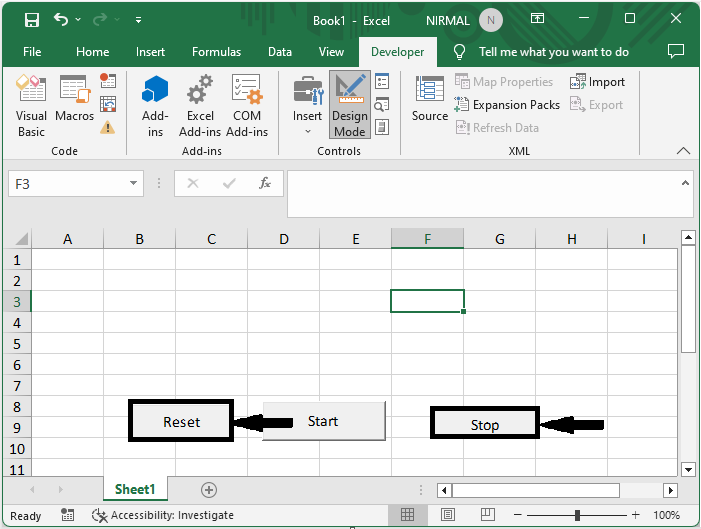Save the workbook with the floppy icon
The height and width of the screenshot is (529, 701).
(x=32, y=20)
